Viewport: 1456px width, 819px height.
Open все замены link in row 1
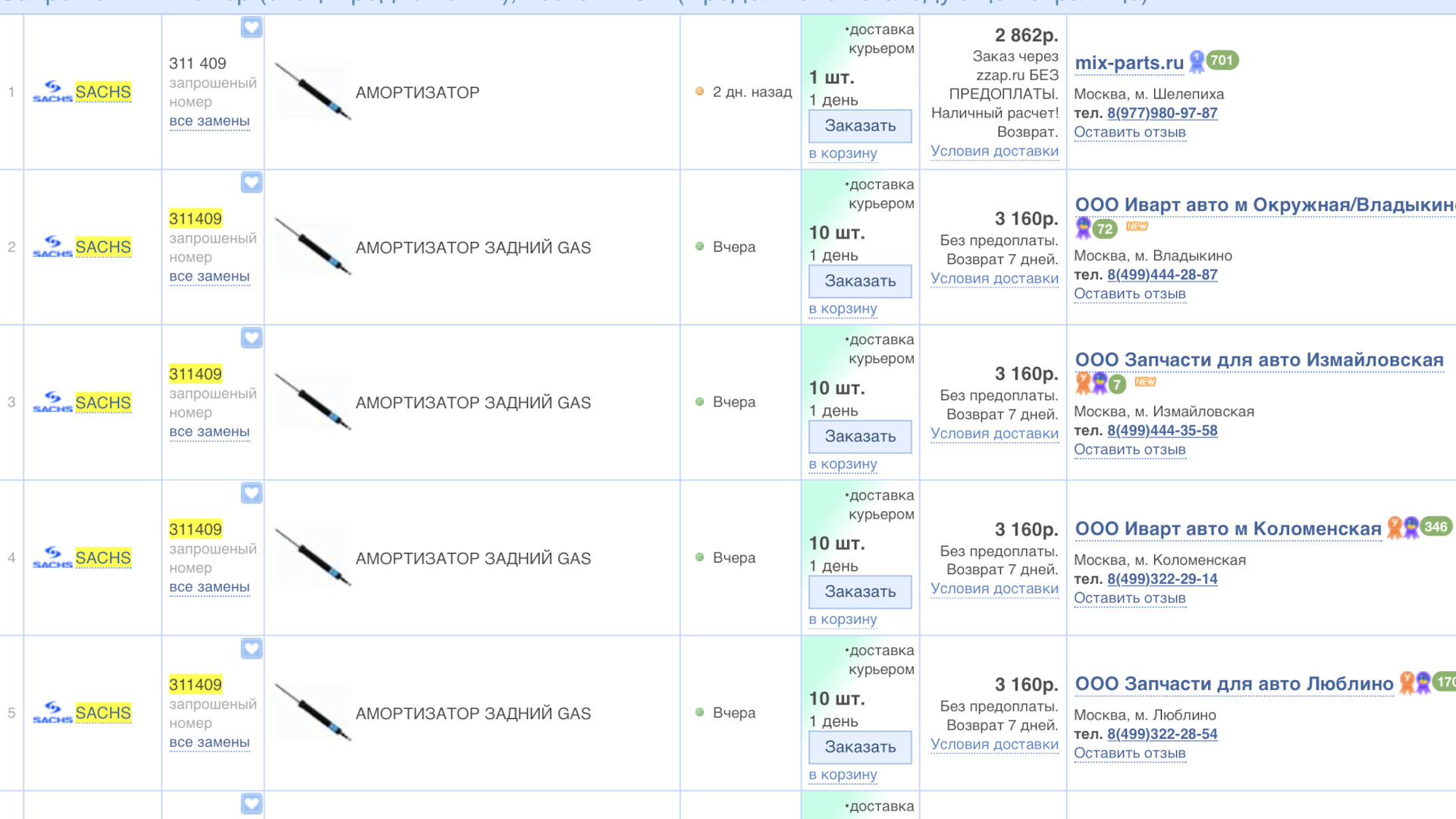click(209, 121)
